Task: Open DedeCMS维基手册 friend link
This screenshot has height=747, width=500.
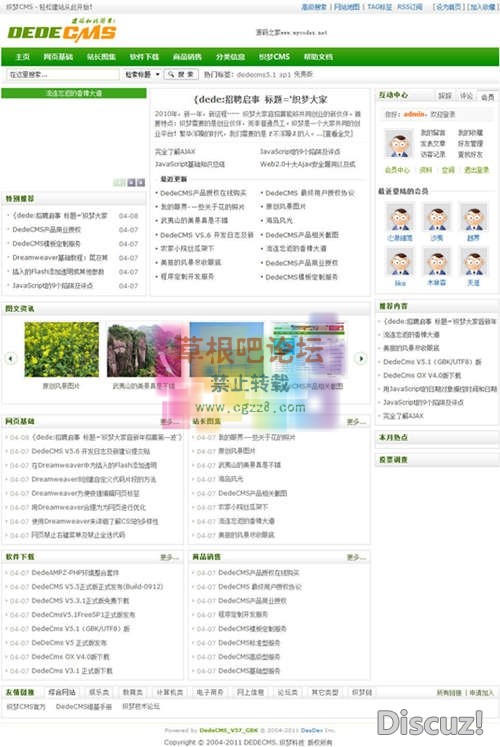Action: pyautogui.click(x=84, y=707)
